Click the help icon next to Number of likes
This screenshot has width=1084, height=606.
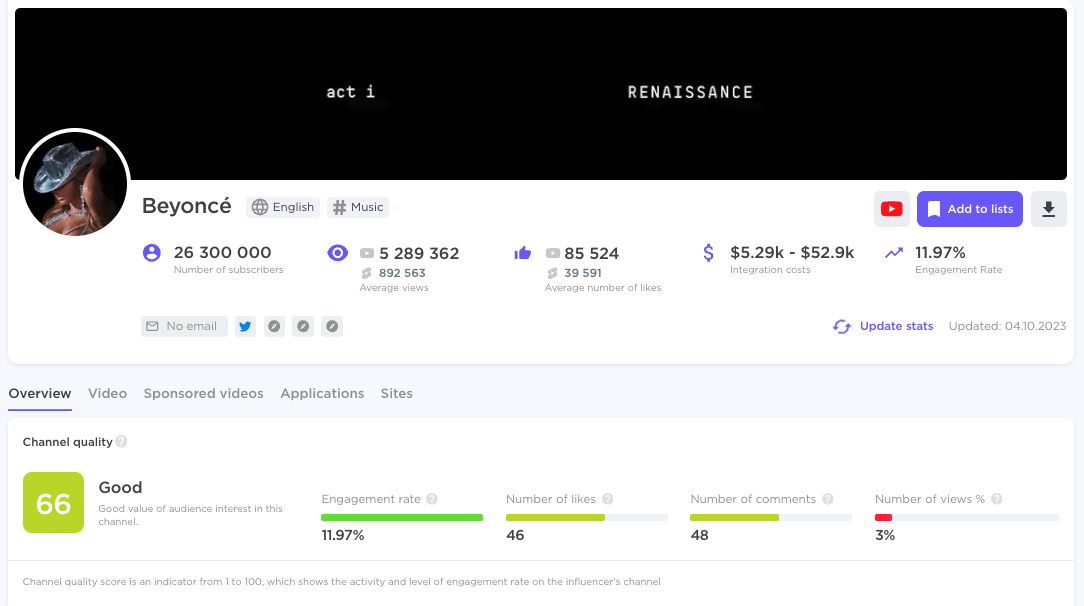608,499
